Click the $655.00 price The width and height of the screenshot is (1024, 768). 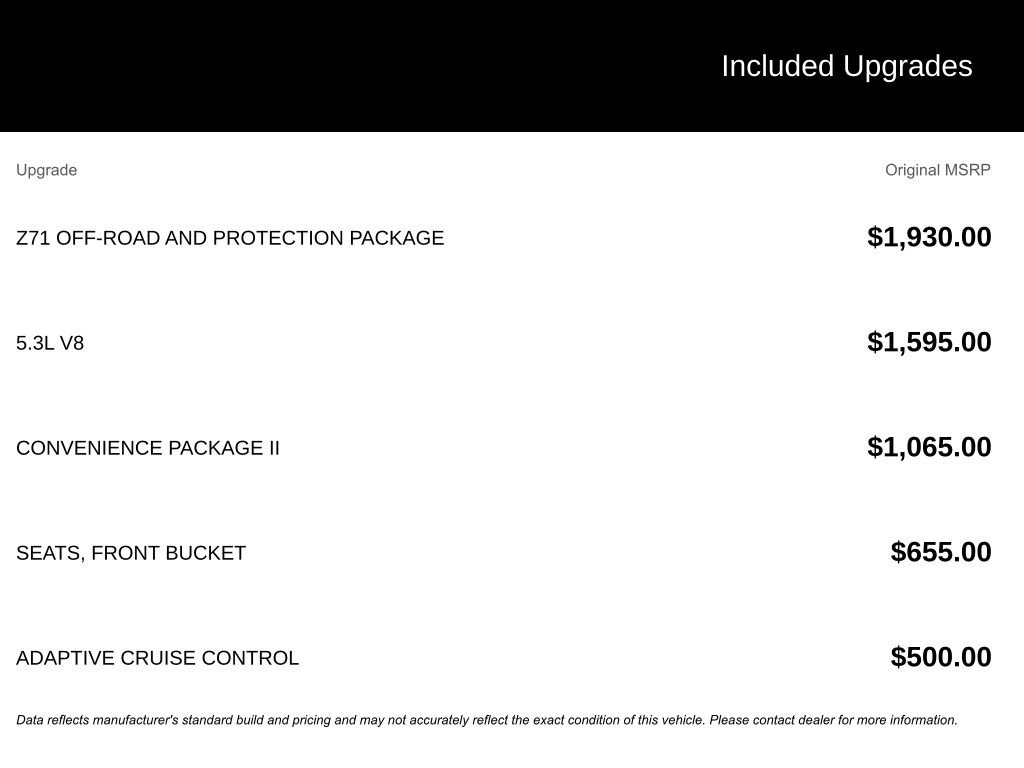pyautogui.click(x=941, y=552)
